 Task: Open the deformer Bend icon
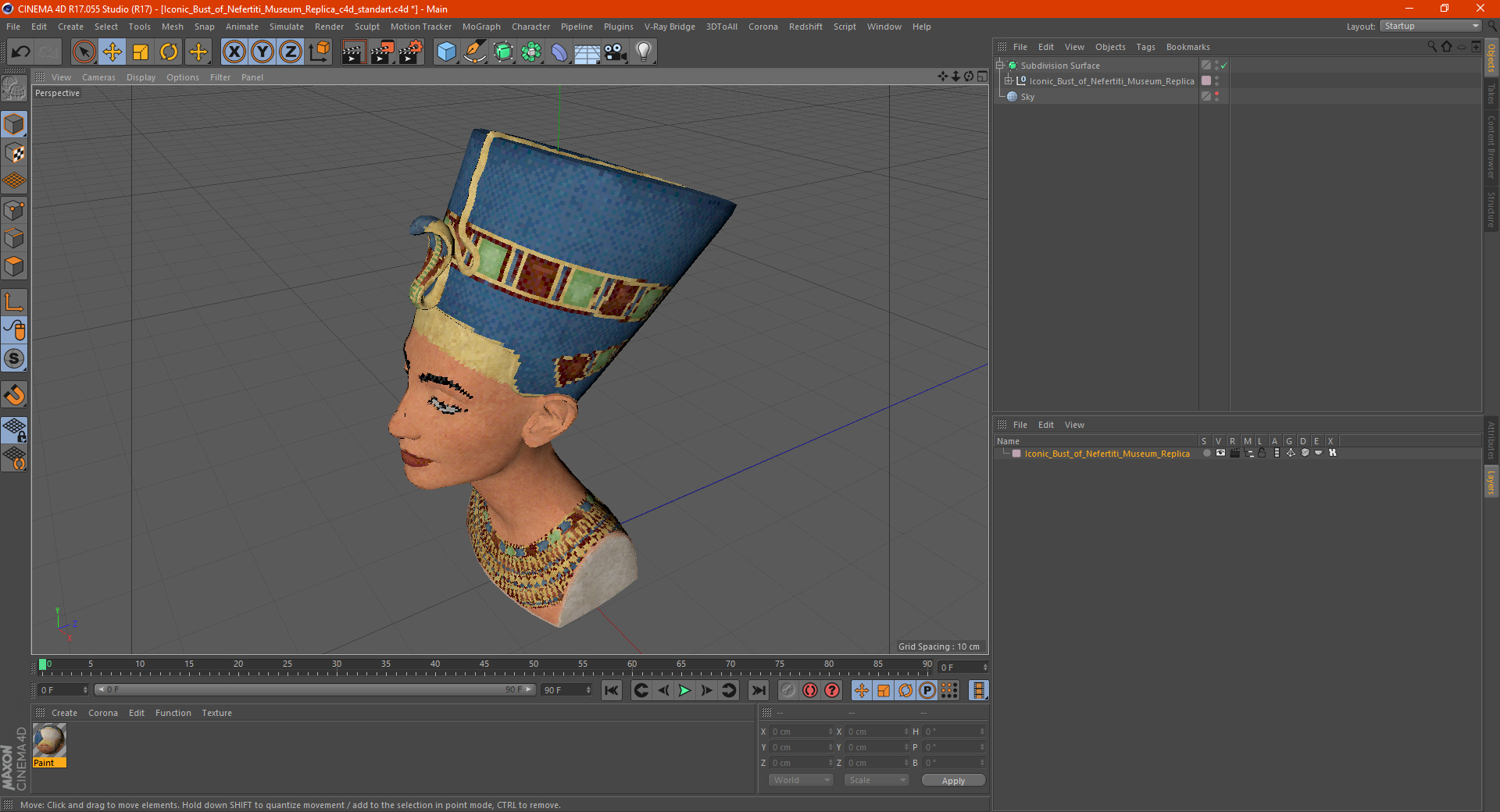pyautogui.click(x=559, y=52)
